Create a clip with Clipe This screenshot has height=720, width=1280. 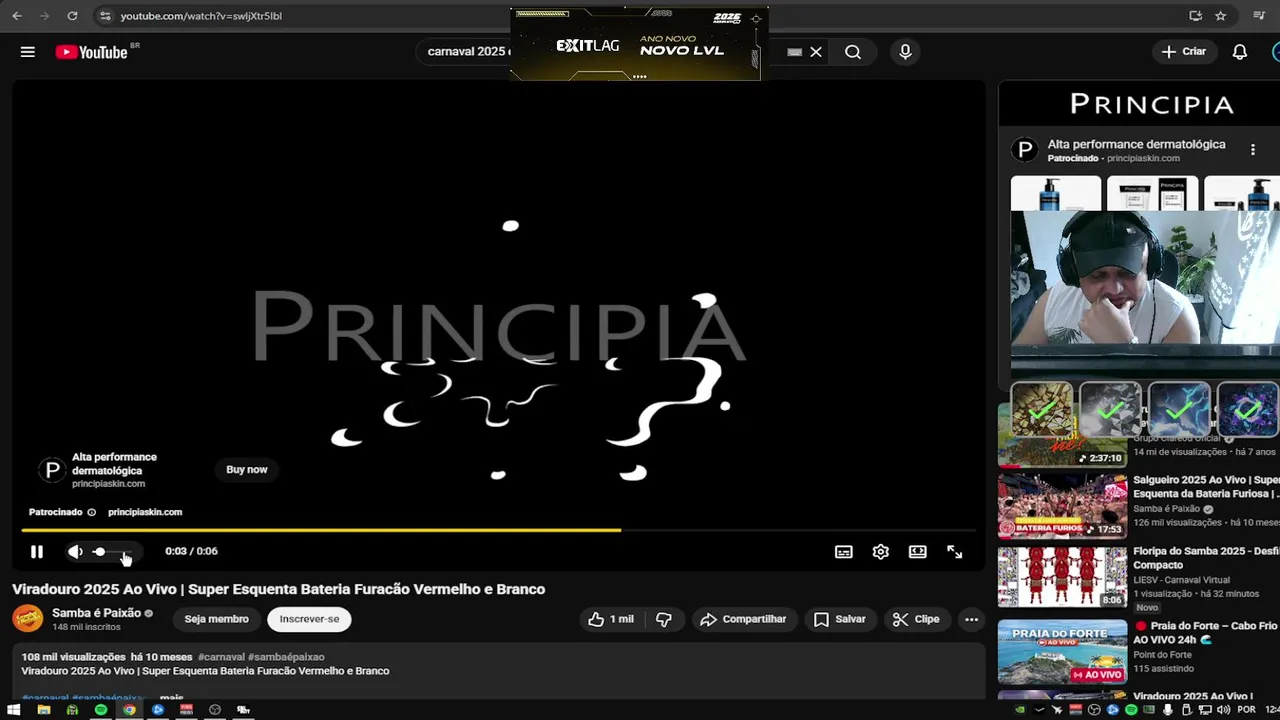pyautogui.click(x=916, y=619)
